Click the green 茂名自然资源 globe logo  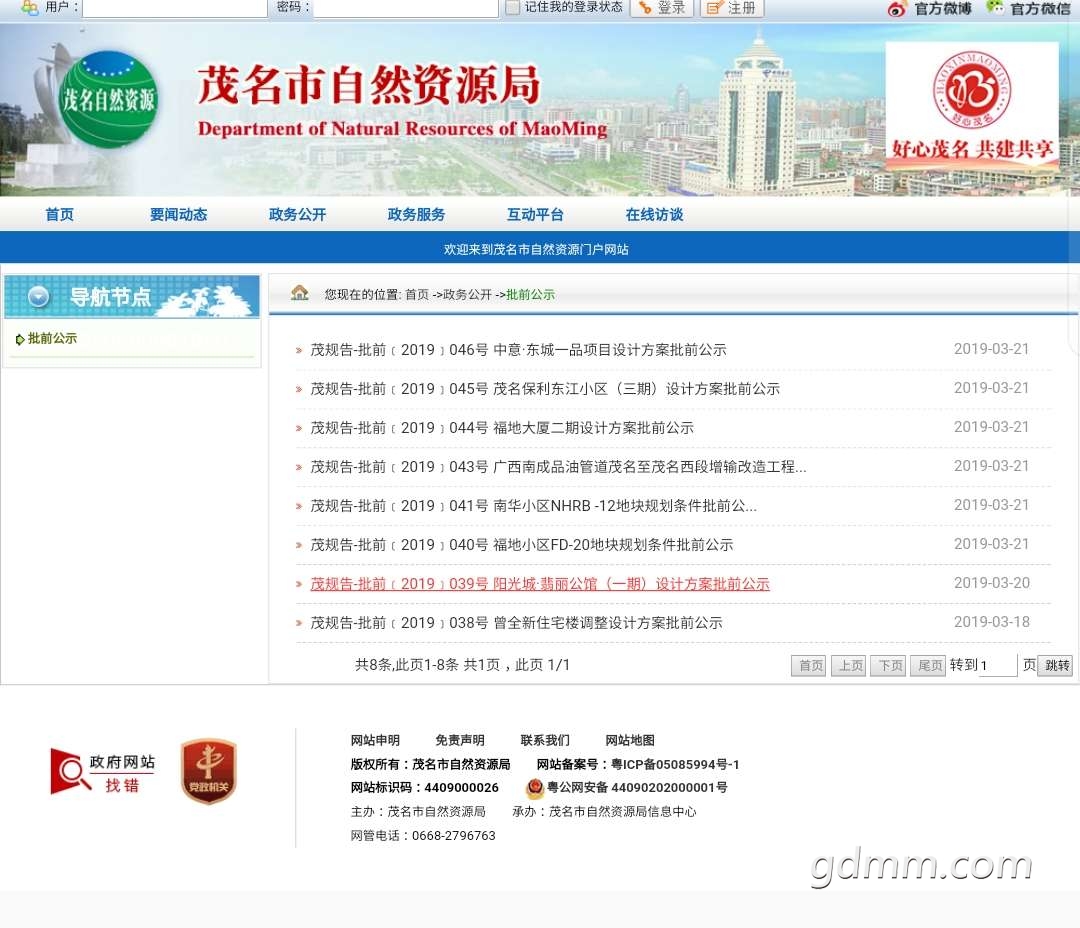point(108,100)
